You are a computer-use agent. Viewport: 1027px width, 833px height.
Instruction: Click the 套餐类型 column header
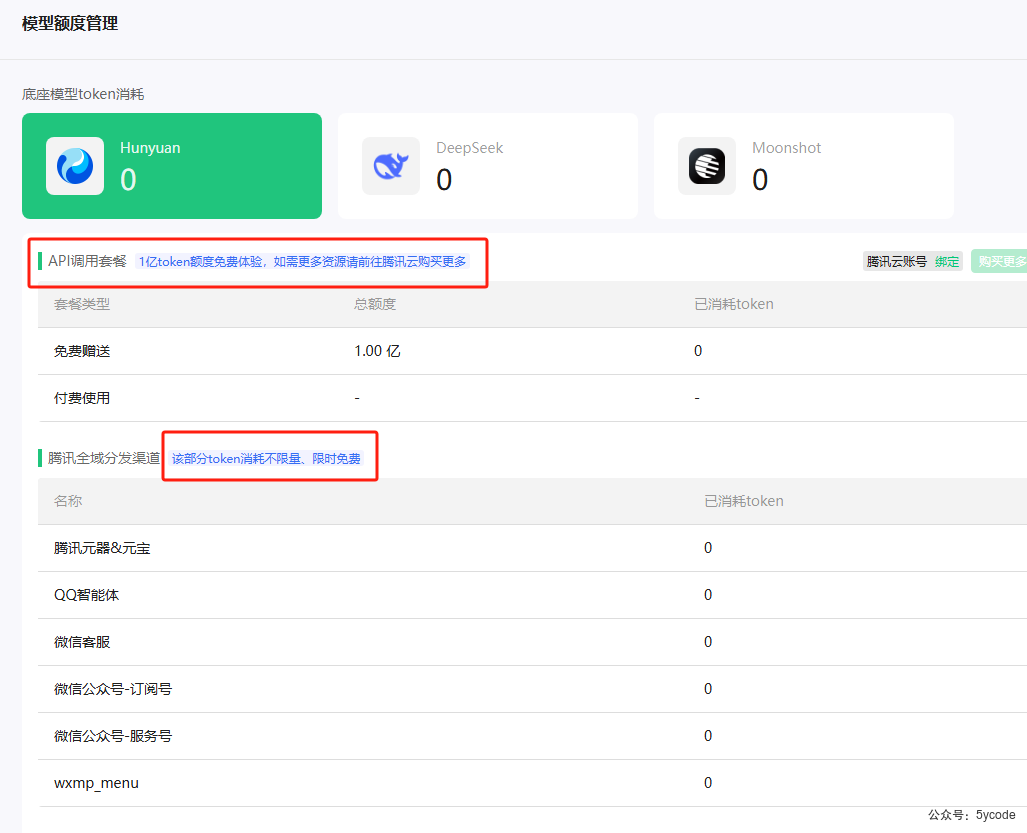(x=82, y=304)
